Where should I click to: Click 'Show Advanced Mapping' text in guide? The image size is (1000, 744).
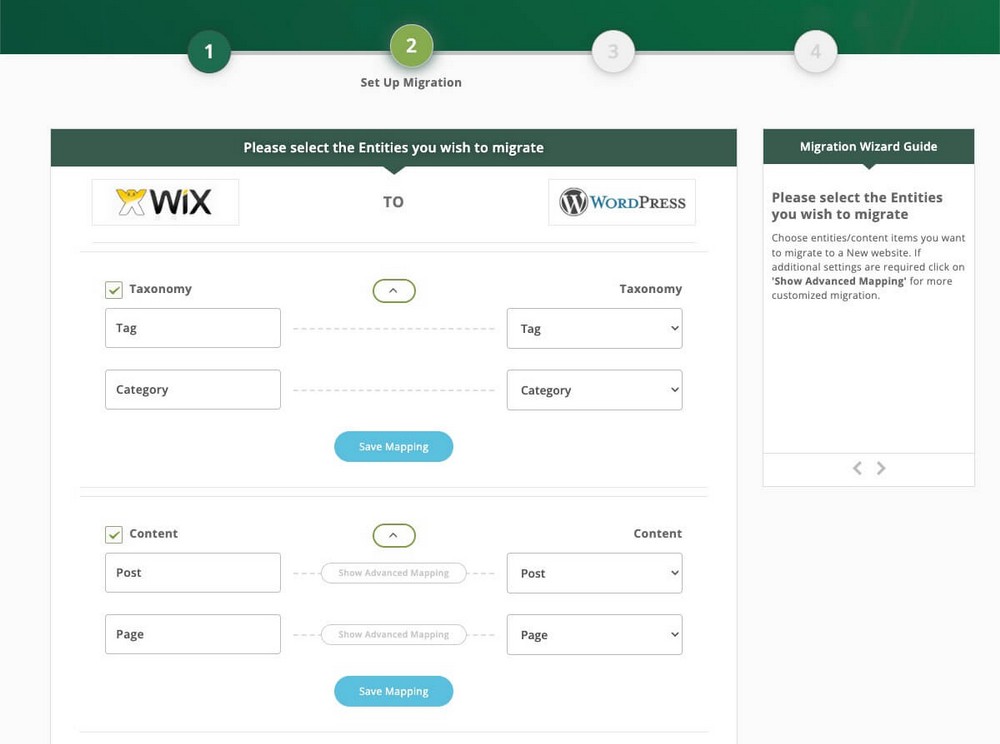(x=839, y=281)
